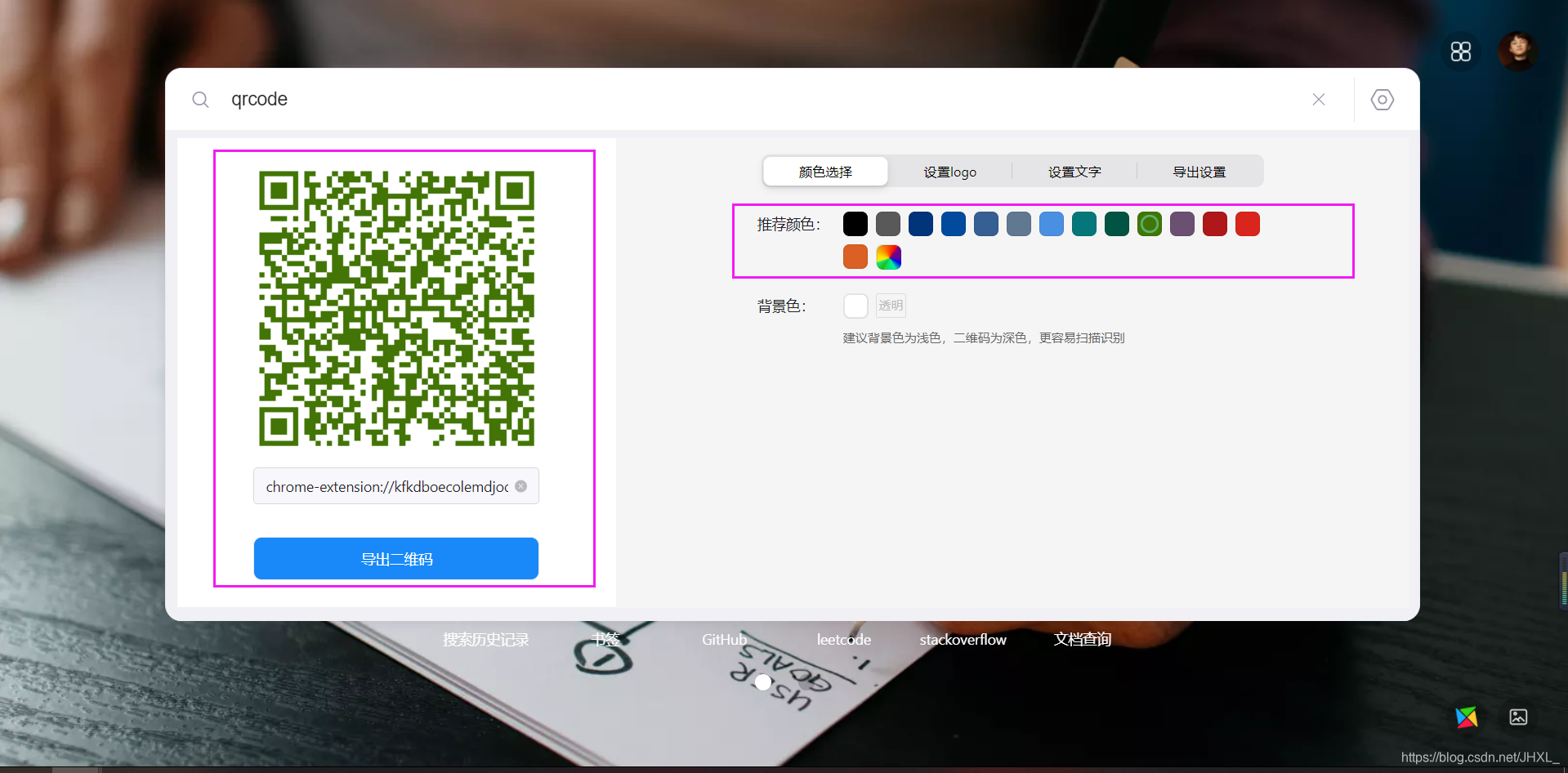Switch to the 导出设置 tab
Viewport: 1568px width, 773px height.
click(1198, 172)
